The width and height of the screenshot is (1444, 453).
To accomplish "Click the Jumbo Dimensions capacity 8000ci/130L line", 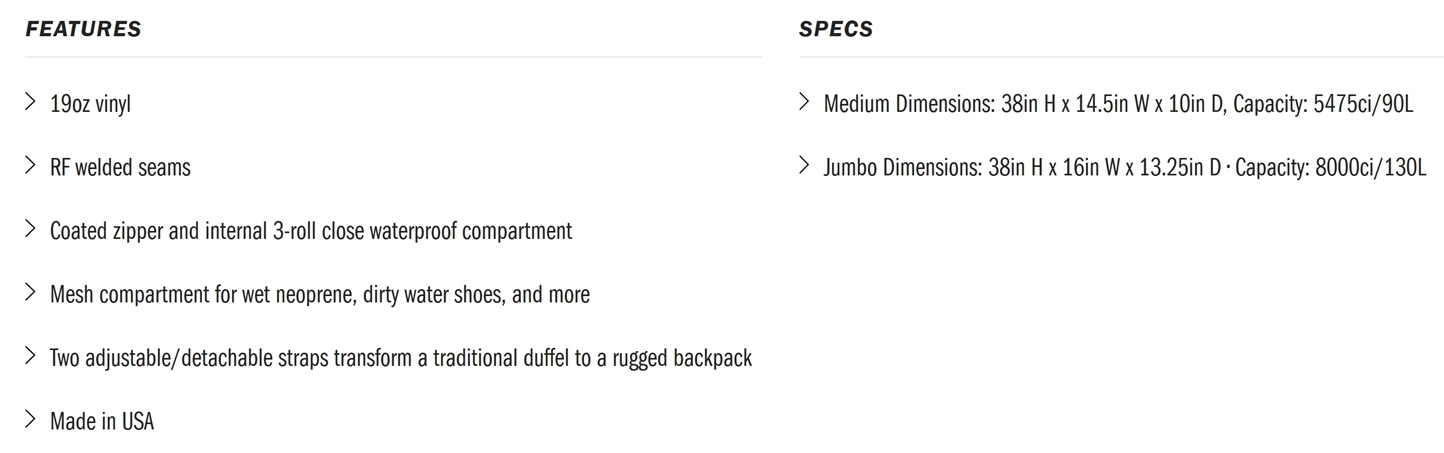I will click(x=1124, y=168).
